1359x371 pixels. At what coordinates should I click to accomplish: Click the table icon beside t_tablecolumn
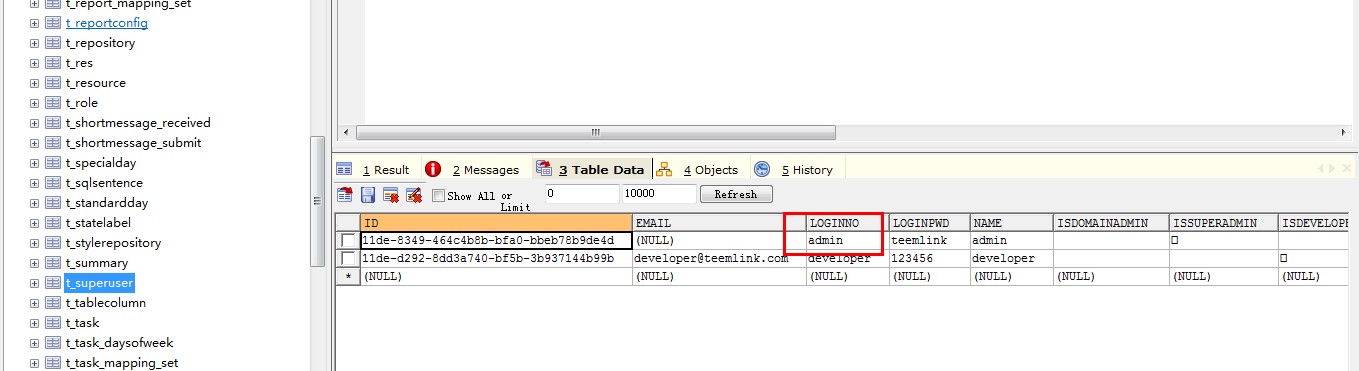point(52,303)
